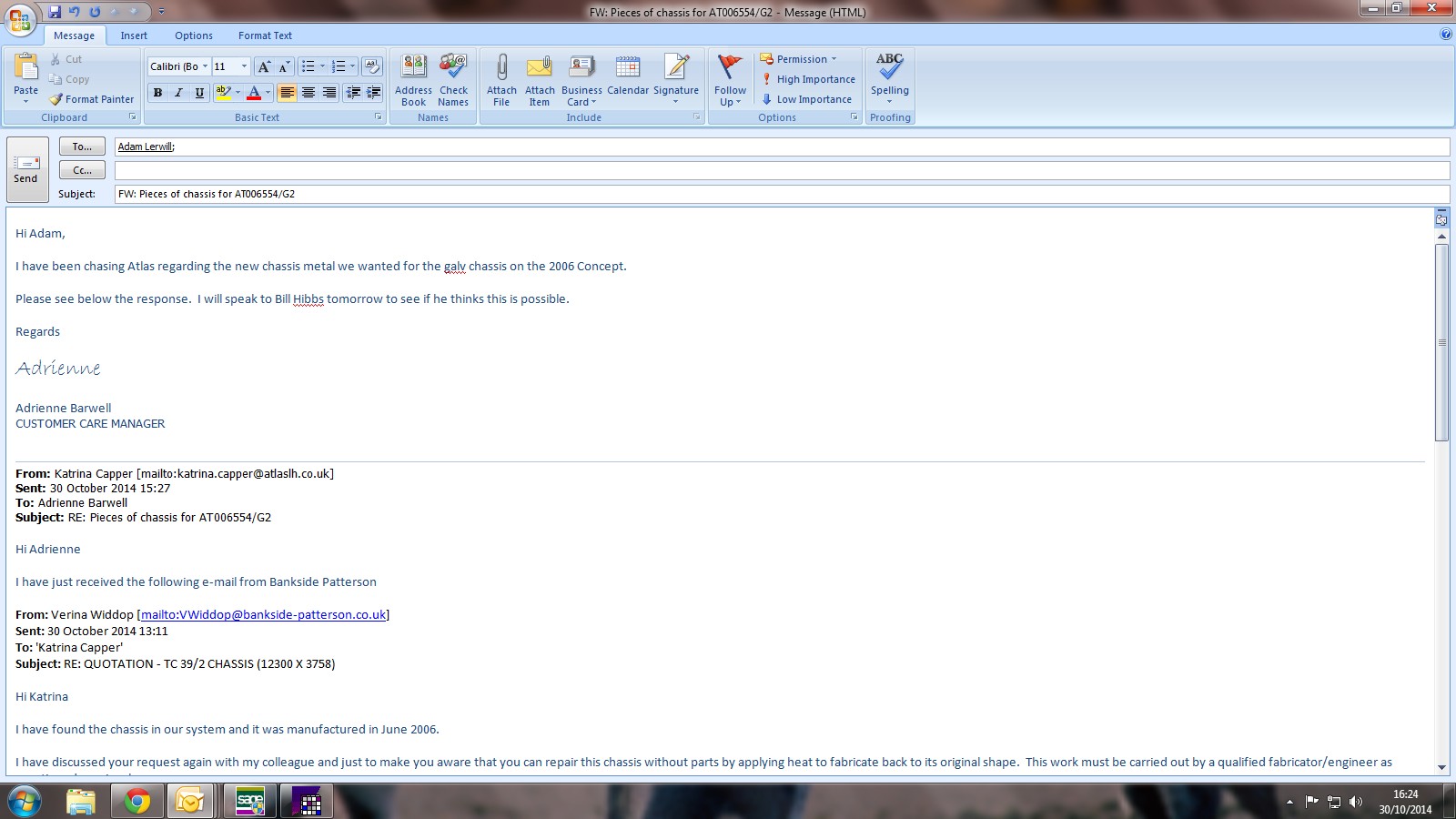Screen dimensions: 1456x819
Task: Toggle Bold formatting
Action: (x=158, y=93)
